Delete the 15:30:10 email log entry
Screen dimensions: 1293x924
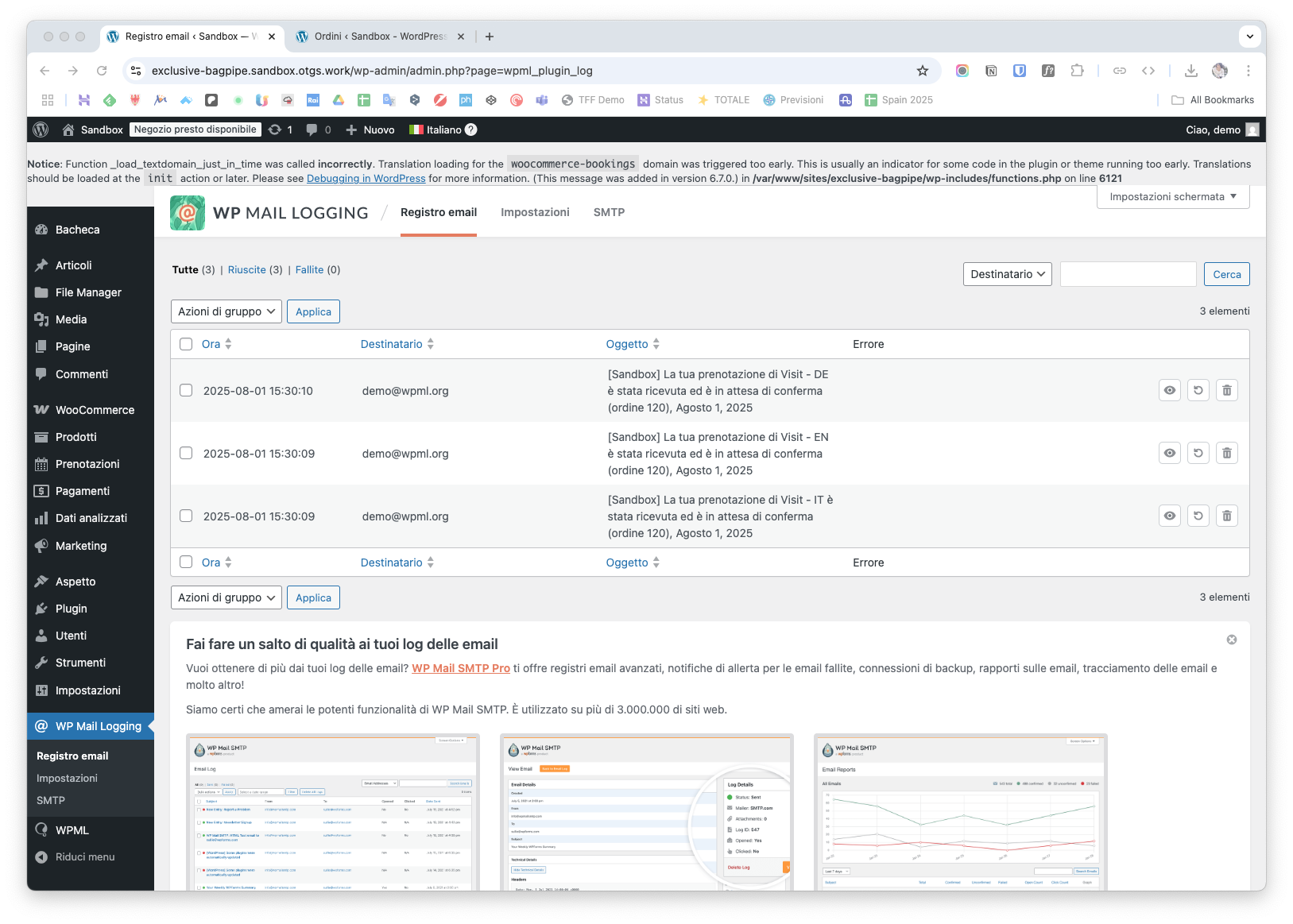click(x=1227, y=390)
